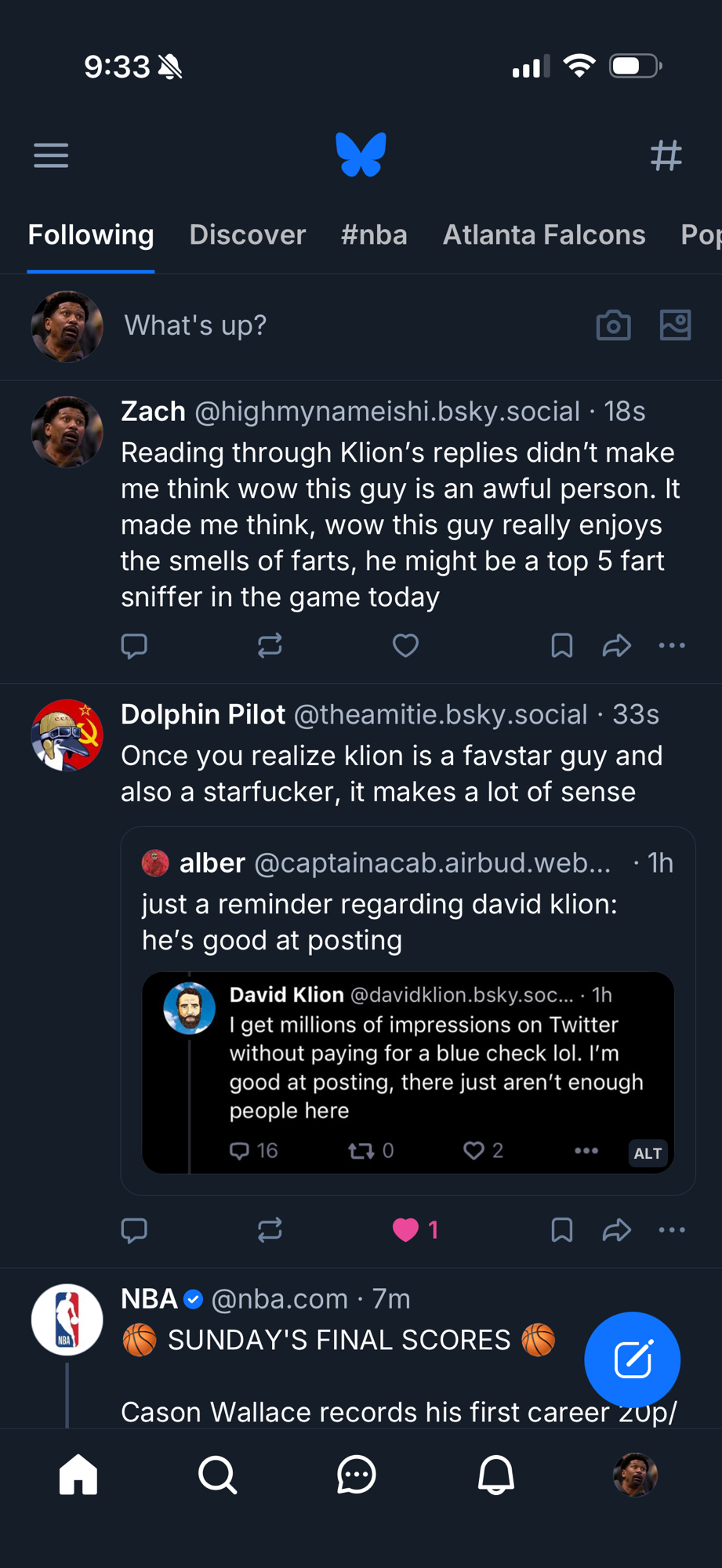The height and width of the screenshot is (1568, 722).
Task: Switch to the Discover feed tab
Action: (247, 235)
